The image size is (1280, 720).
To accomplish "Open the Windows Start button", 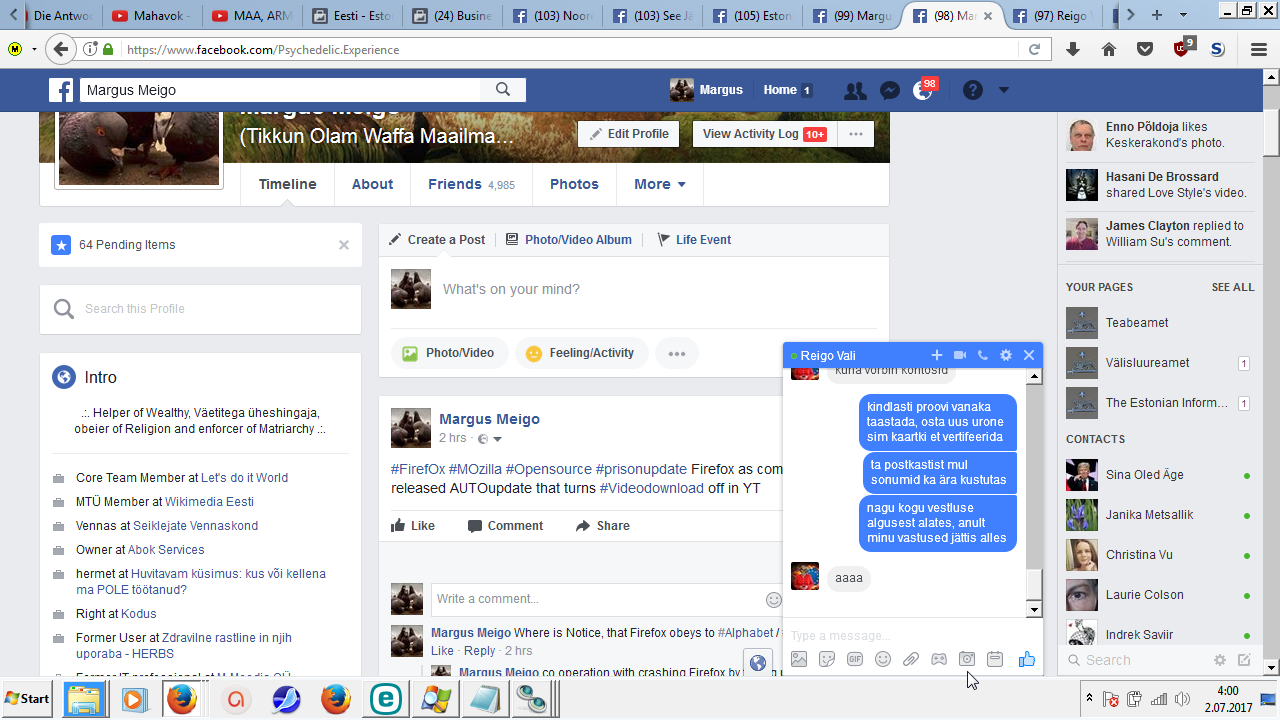I will click(28, 699).
